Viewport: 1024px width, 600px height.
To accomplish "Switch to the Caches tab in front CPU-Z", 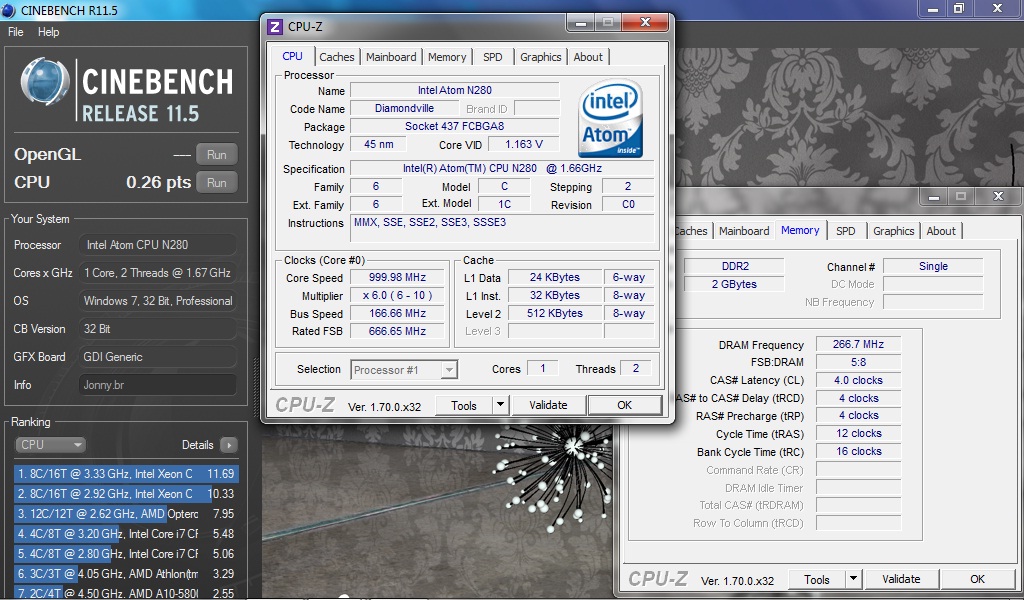I will point(337,57).
